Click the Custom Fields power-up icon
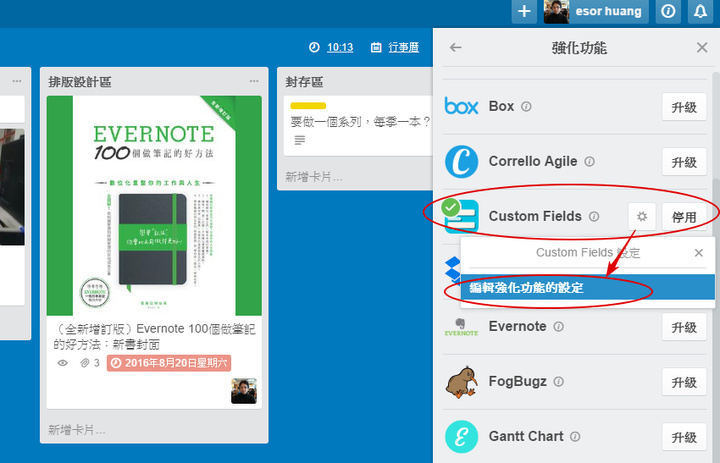The height and width of the screenshot is (463, 720). click(461, 216)
